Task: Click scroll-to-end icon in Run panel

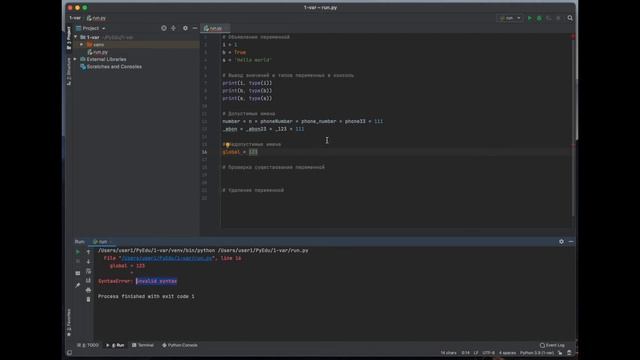Action: [88, 280]
